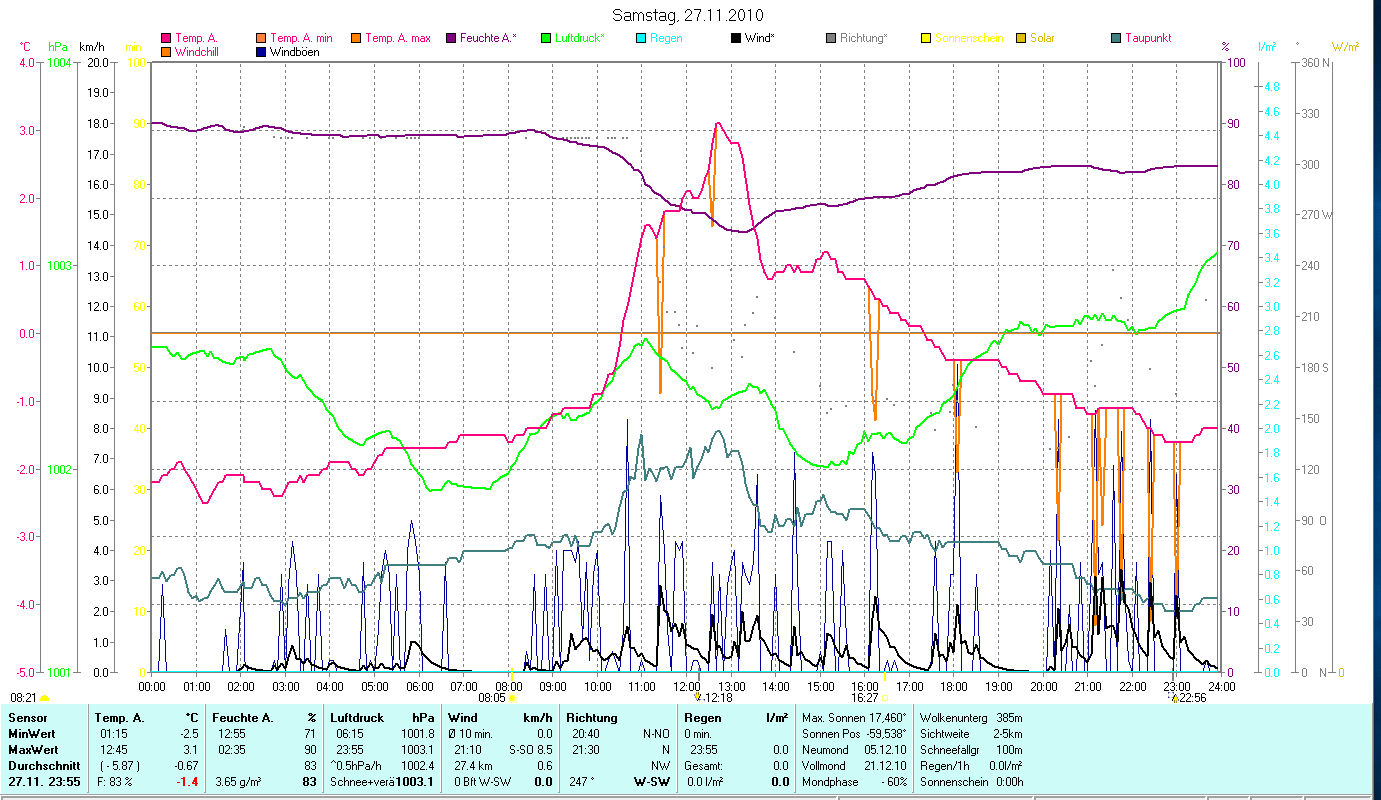Click the 'hPa' axis unit label at top left
Viewport: 1381px width, 800px height.
(x=58, y=47)
